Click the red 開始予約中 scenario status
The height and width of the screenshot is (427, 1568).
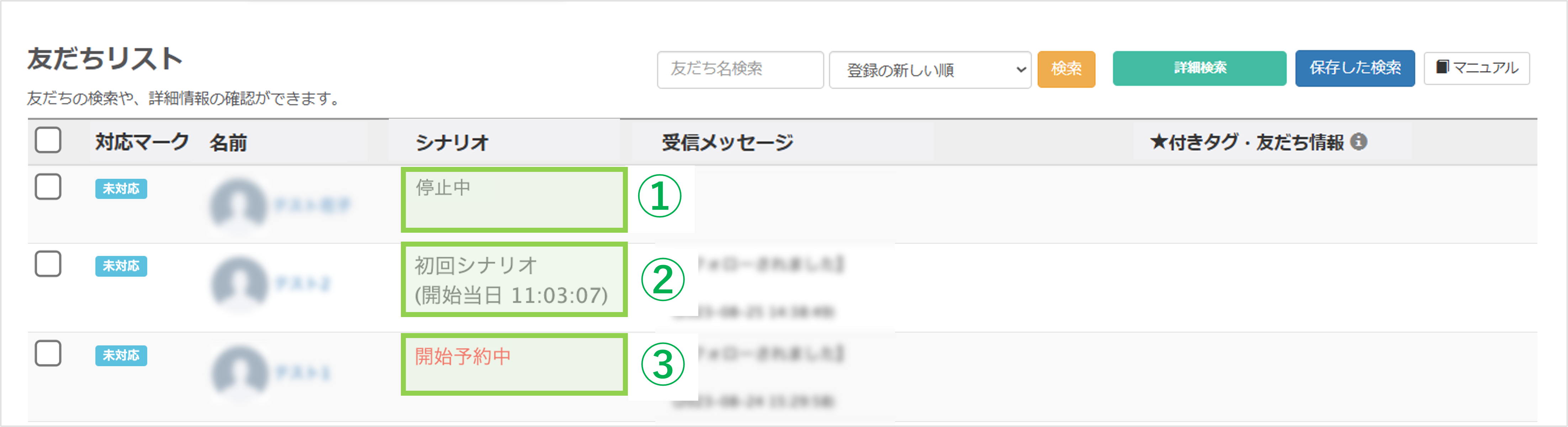coord(462,356)
